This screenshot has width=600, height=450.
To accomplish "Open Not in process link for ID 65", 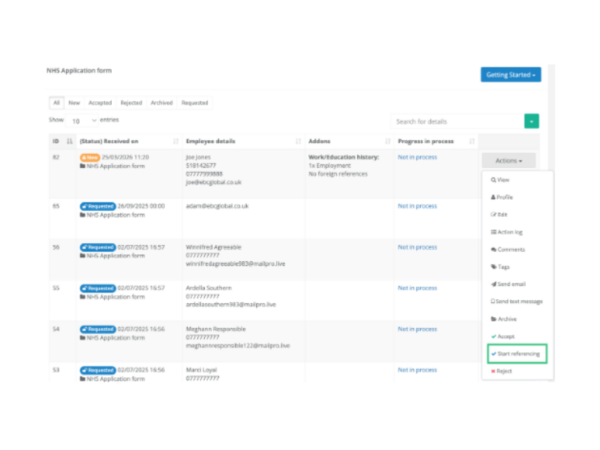I will (x=417, y=206).
